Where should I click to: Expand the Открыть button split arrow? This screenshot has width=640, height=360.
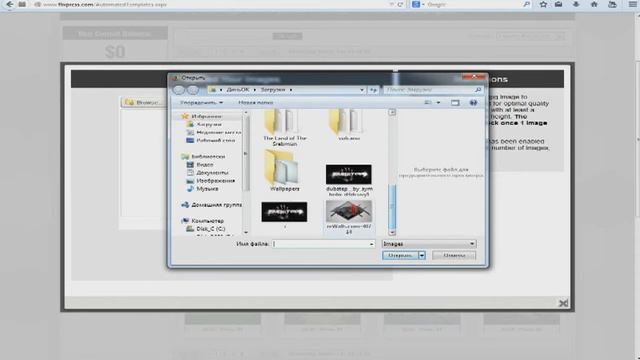422,256
